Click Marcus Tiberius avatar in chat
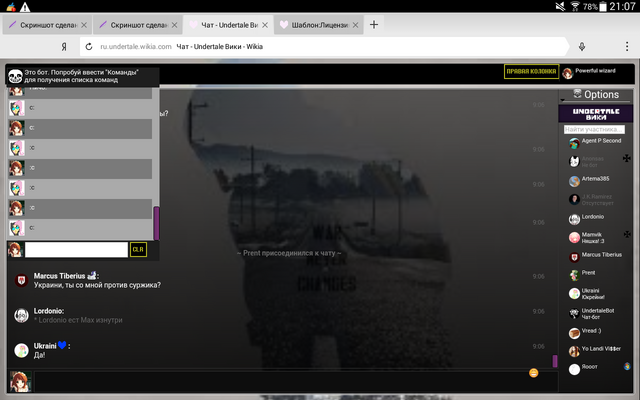Viewport: 640px width, 400px height. tap(21, 280)
